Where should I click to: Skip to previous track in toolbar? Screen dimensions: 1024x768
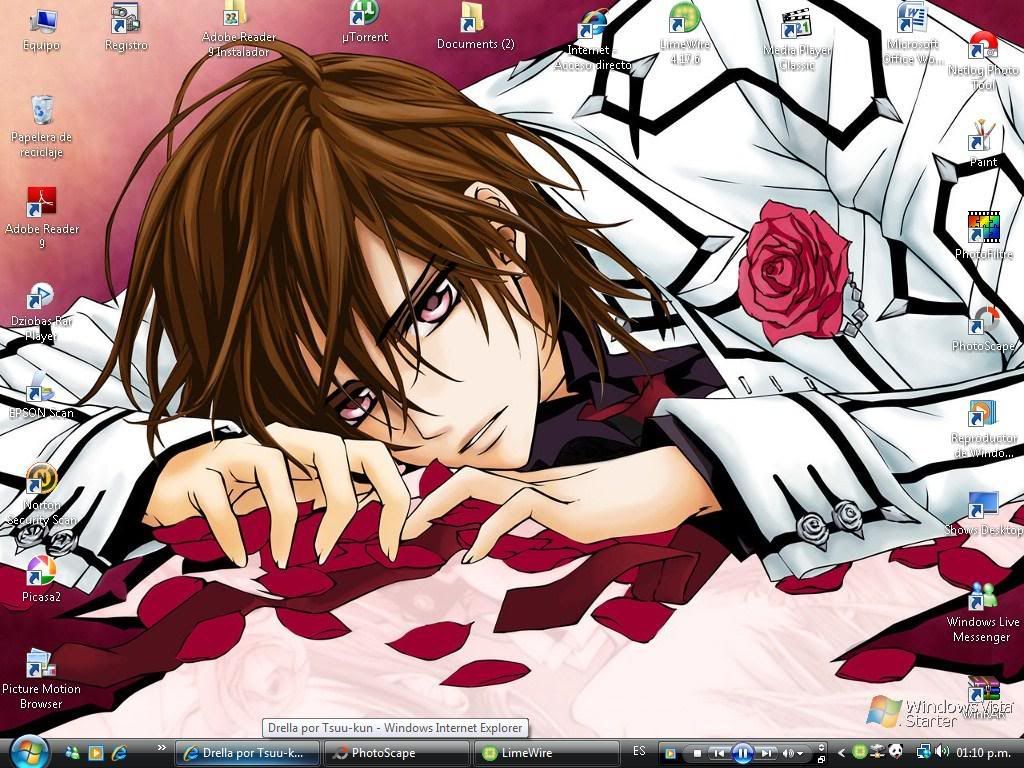718,754
